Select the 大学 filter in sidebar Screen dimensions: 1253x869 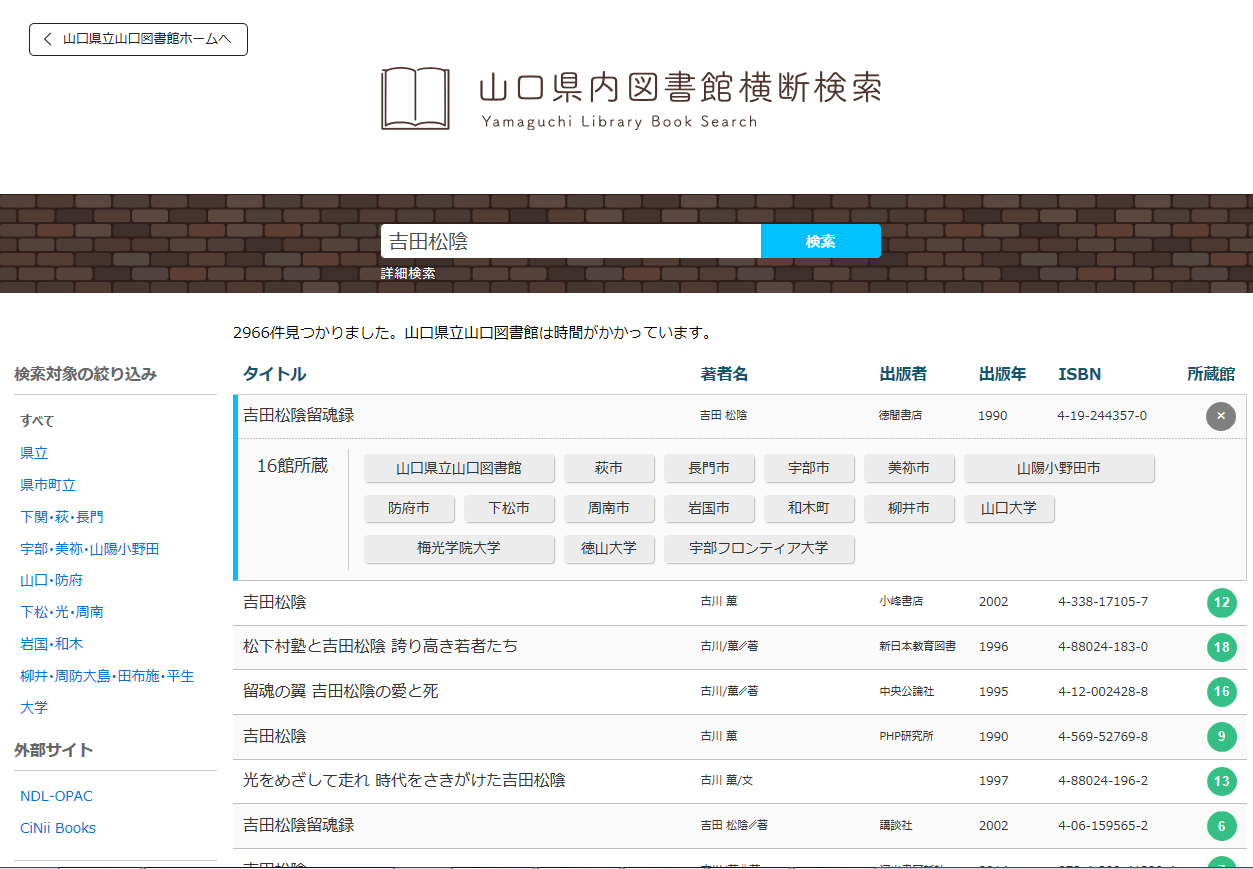point(34,707)
